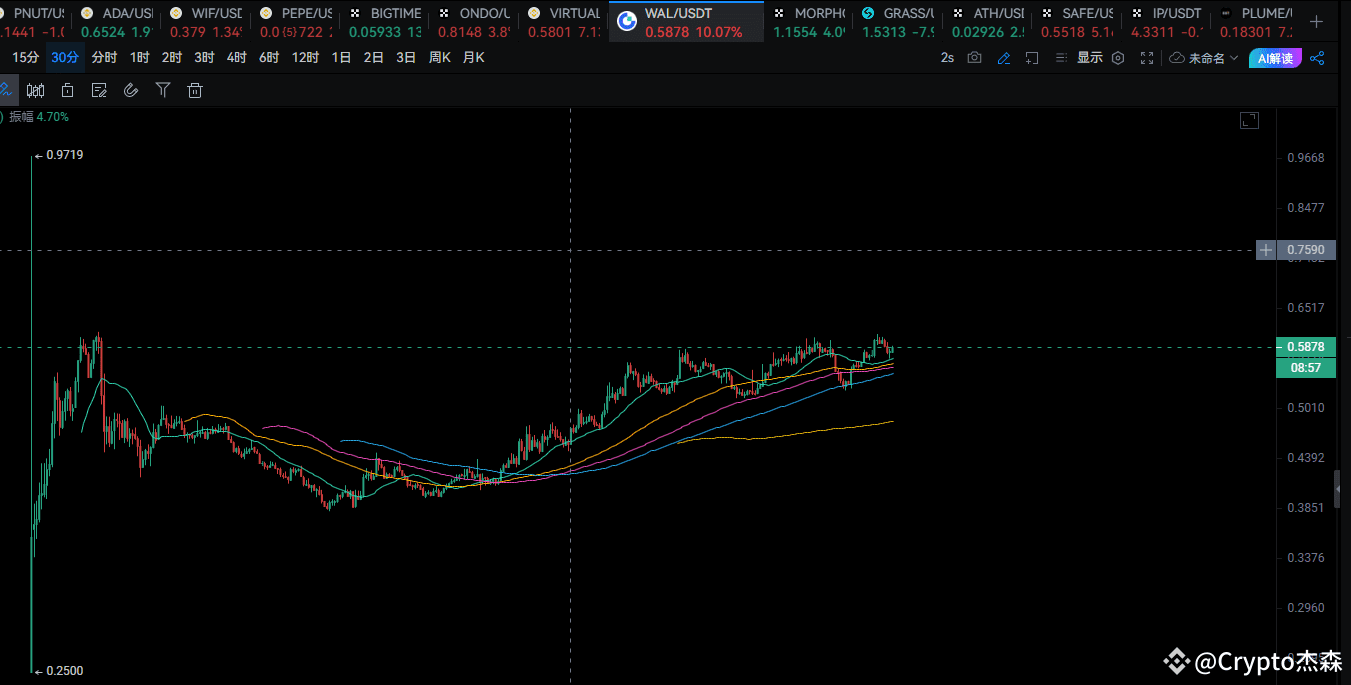1351x685 pixels.
Task: Click the cloud save icon
Action: pos(1177,58)
